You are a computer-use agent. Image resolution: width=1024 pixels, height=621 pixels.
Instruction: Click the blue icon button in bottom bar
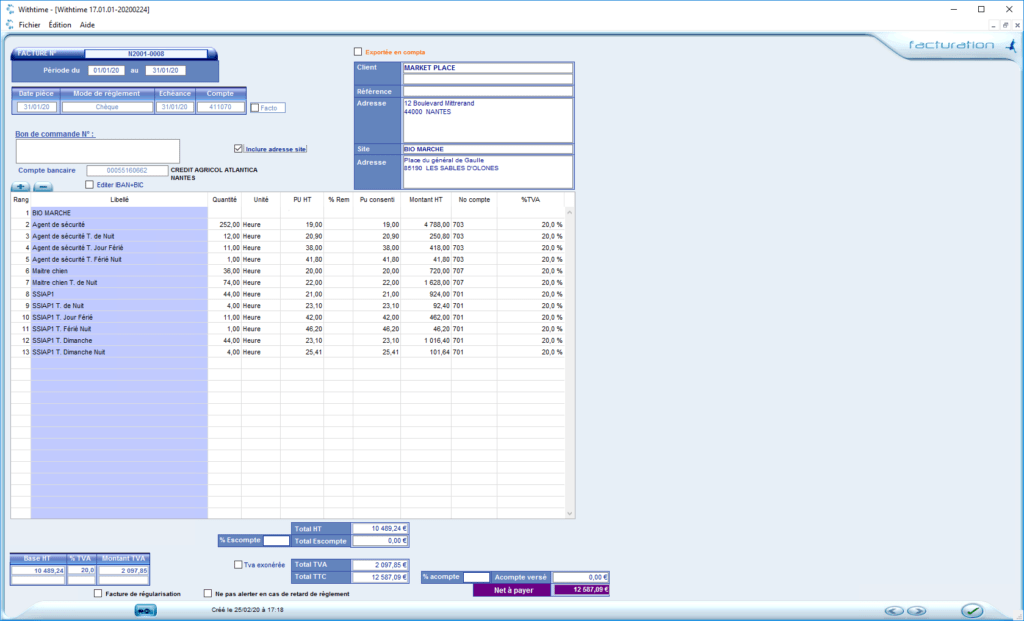click(x=146, y=610)
